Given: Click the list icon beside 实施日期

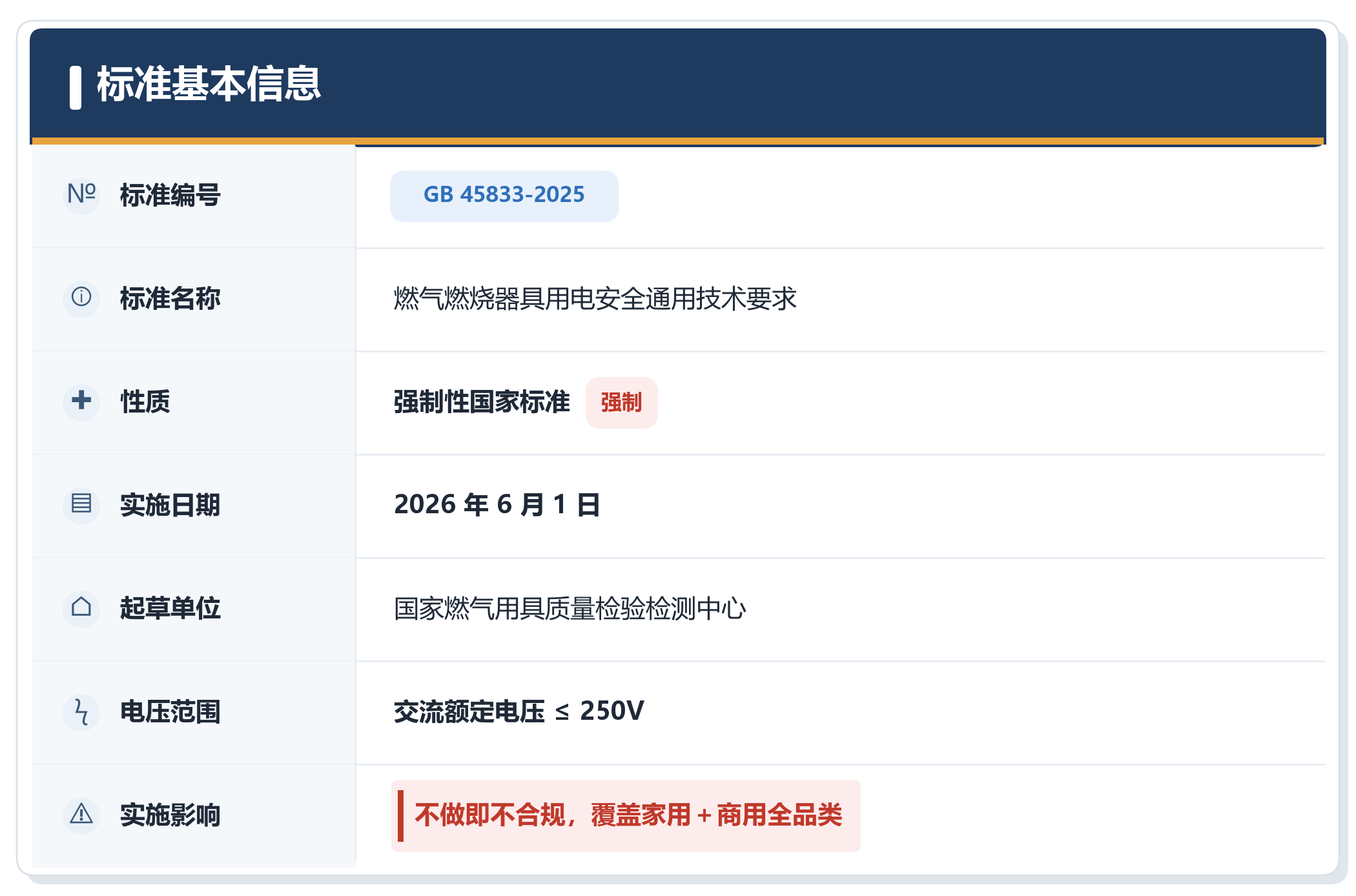Looking at the screenshot, I should pyautogui.click(x=81, y=505).
